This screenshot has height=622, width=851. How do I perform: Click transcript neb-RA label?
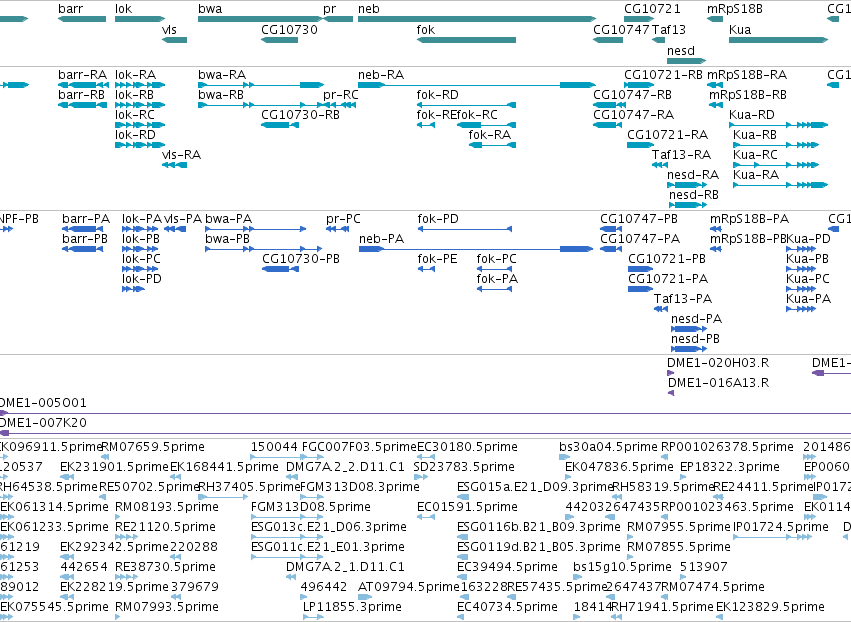pyautogui.click(x=381, y=75)
